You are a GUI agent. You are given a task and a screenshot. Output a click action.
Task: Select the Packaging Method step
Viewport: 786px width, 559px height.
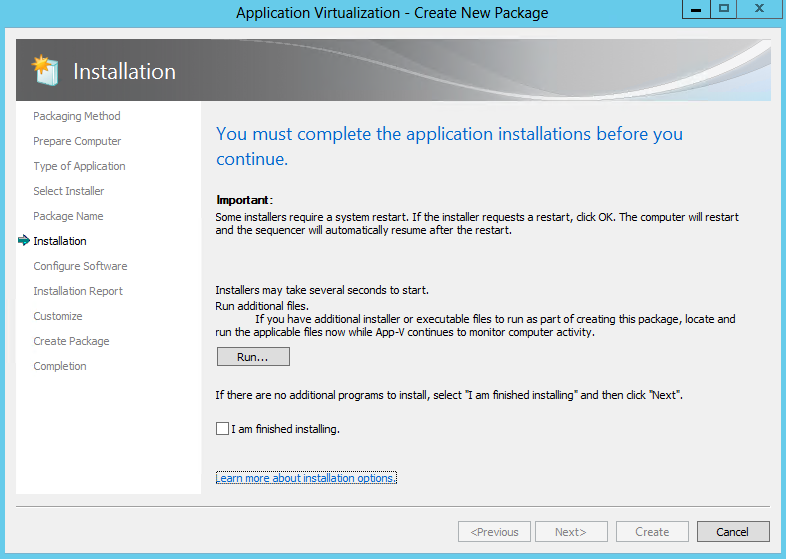(x=77, y=116)
